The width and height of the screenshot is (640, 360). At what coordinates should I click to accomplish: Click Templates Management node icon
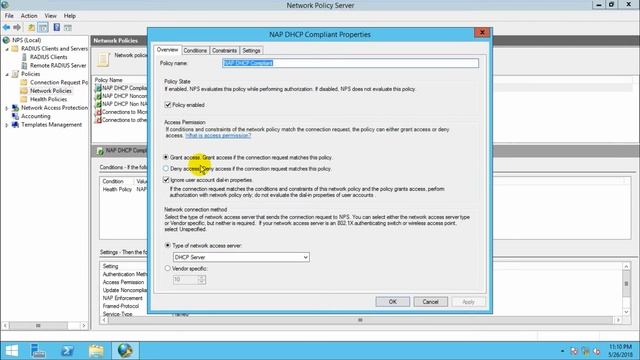[x=15, y=125]
